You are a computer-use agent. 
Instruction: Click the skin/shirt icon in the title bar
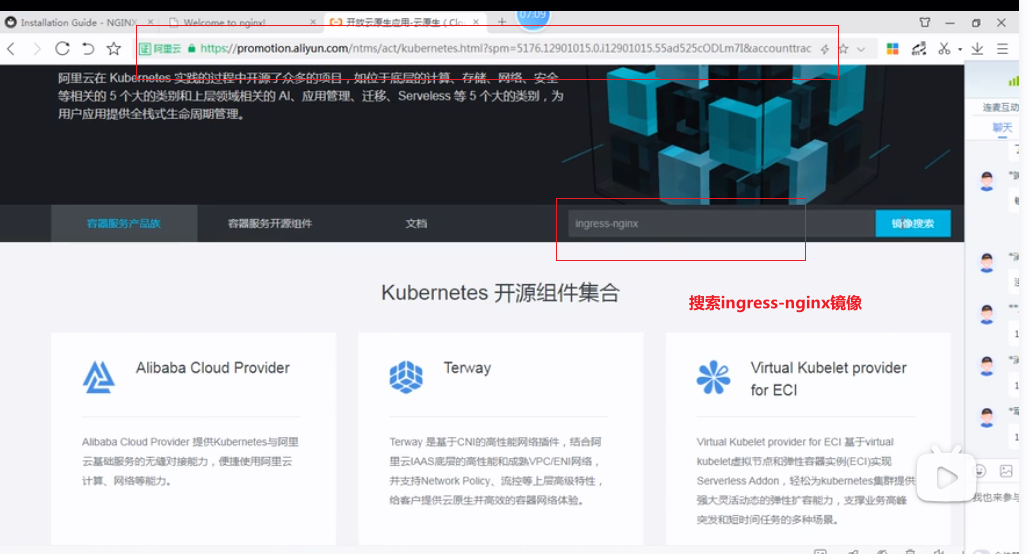pos(924,22)
